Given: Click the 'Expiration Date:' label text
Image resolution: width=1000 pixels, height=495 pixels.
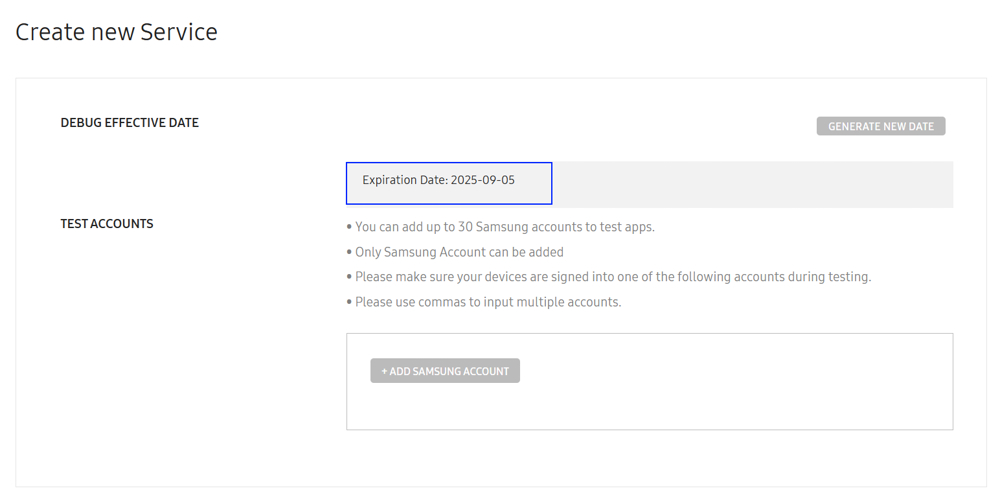Looking at the screenshot, I should (x=405, y=181).
